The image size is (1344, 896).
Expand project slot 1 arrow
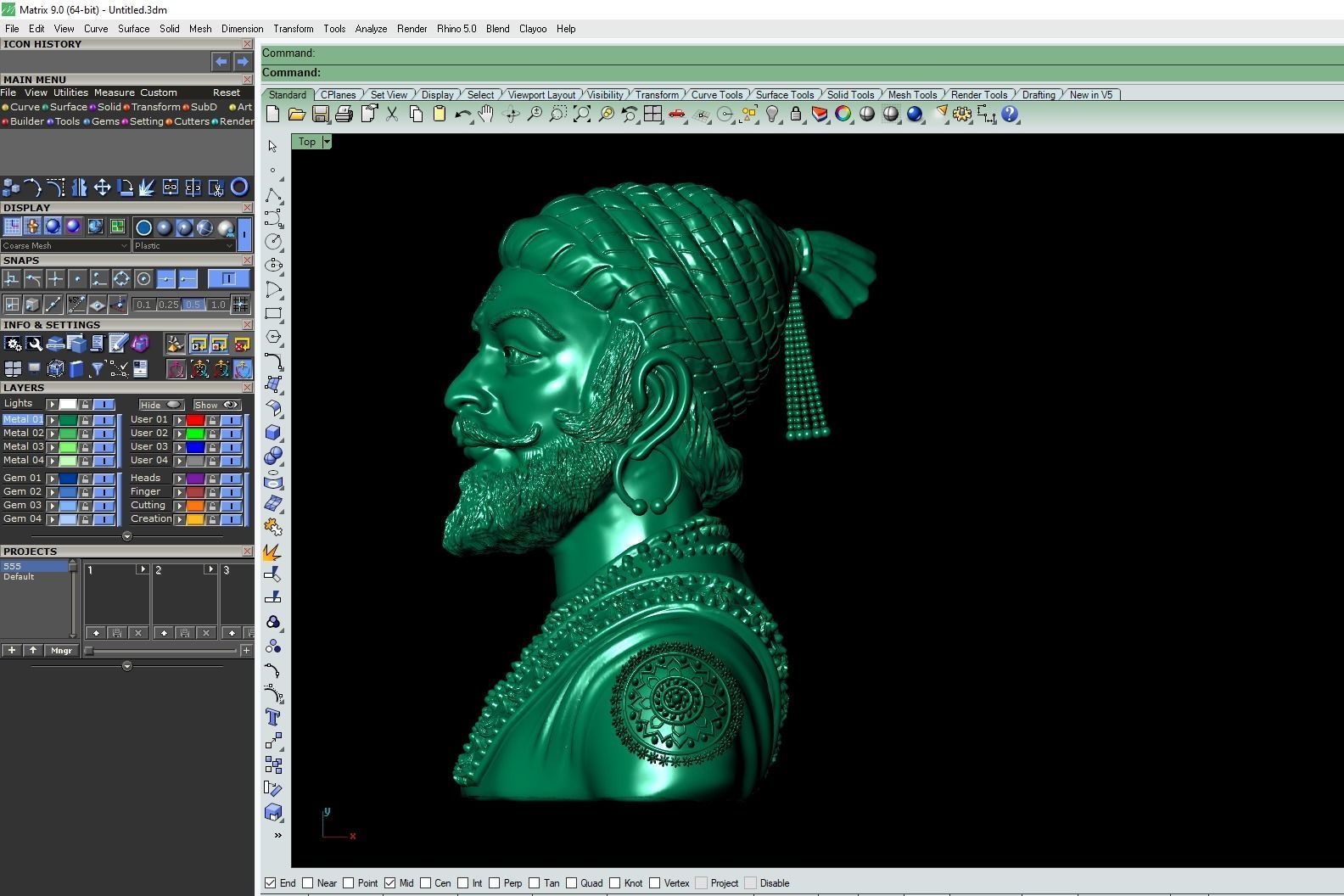click(142, 569)
